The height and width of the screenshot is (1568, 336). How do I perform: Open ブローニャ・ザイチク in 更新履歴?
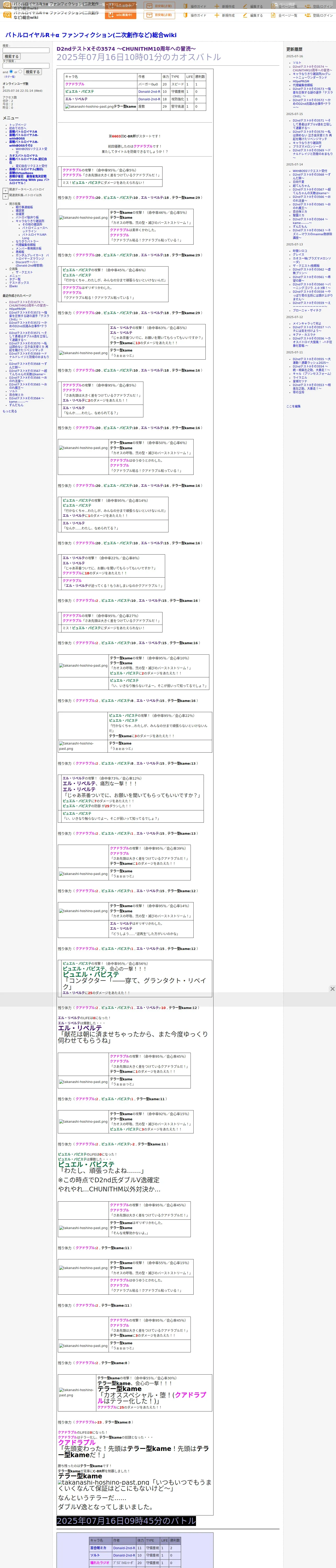point(307,310)
